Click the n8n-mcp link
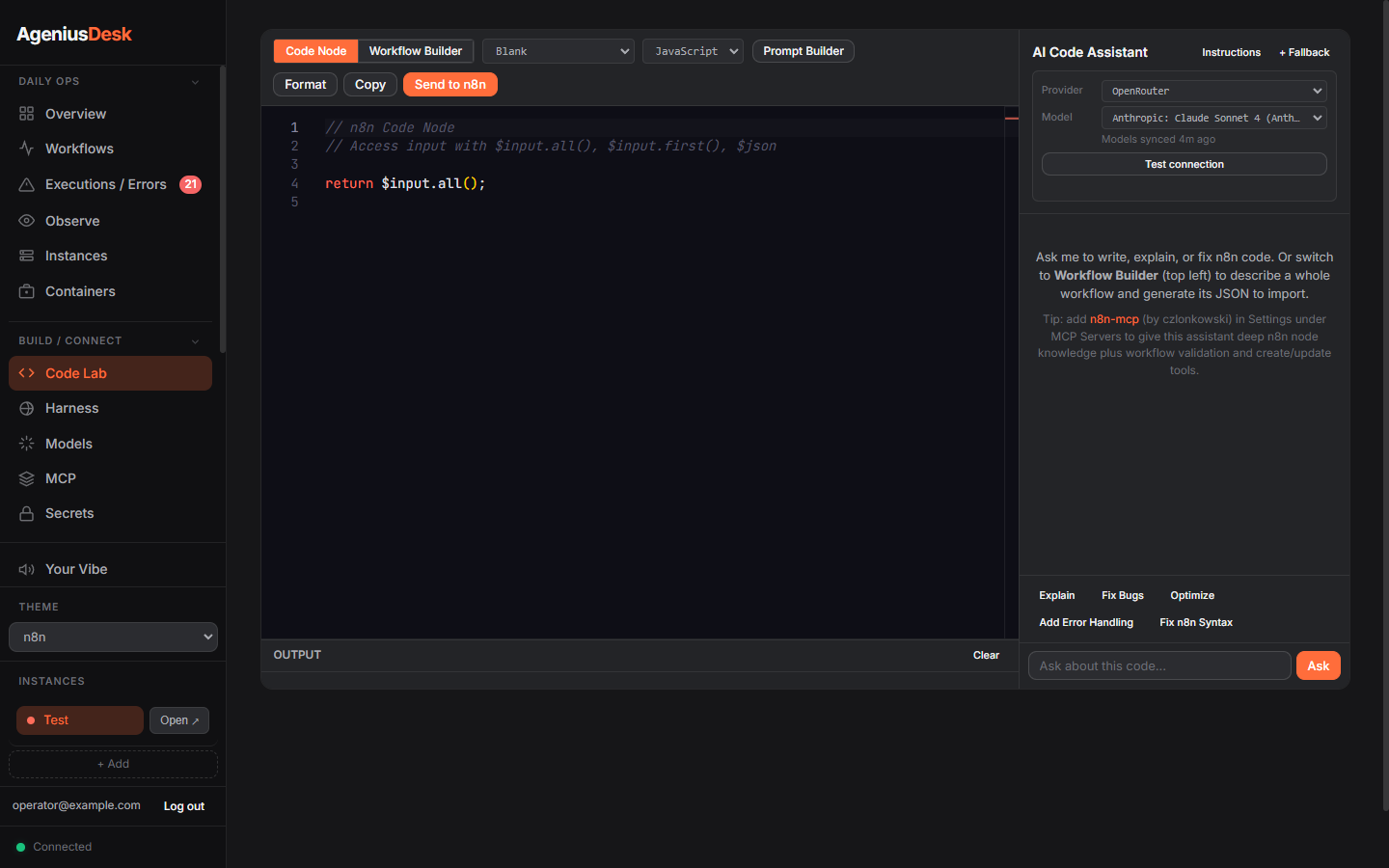This screenshot has width=1389, height=868. pos(1114,319)
